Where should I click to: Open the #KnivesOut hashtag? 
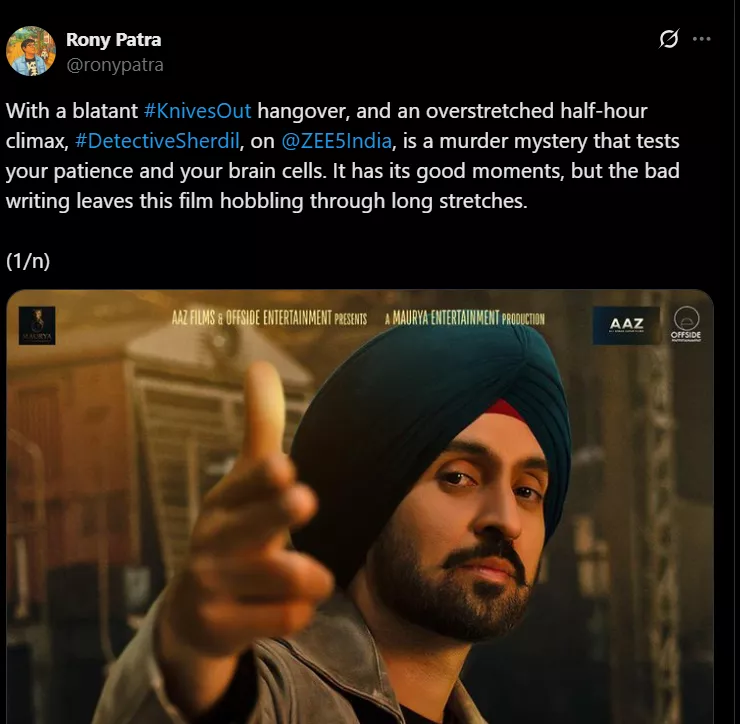197,111
